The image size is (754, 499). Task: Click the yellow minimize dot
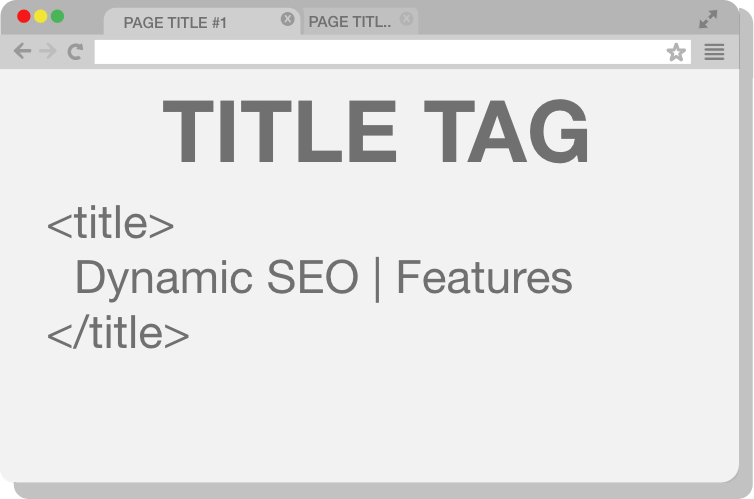coord(40,16)
